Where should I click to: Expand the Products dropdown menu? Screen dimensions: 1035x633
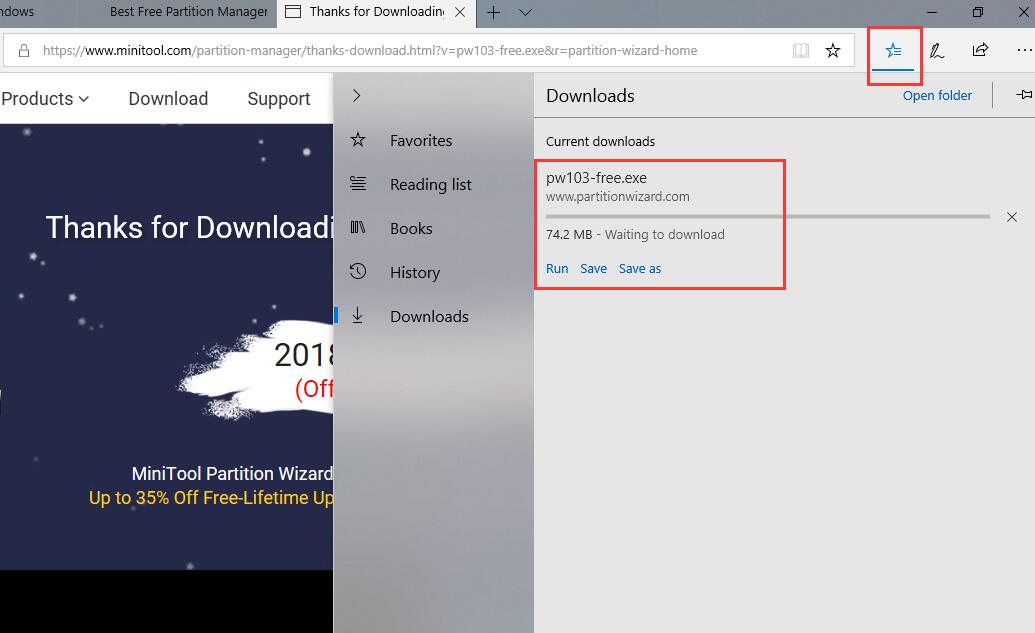(45, 99)
